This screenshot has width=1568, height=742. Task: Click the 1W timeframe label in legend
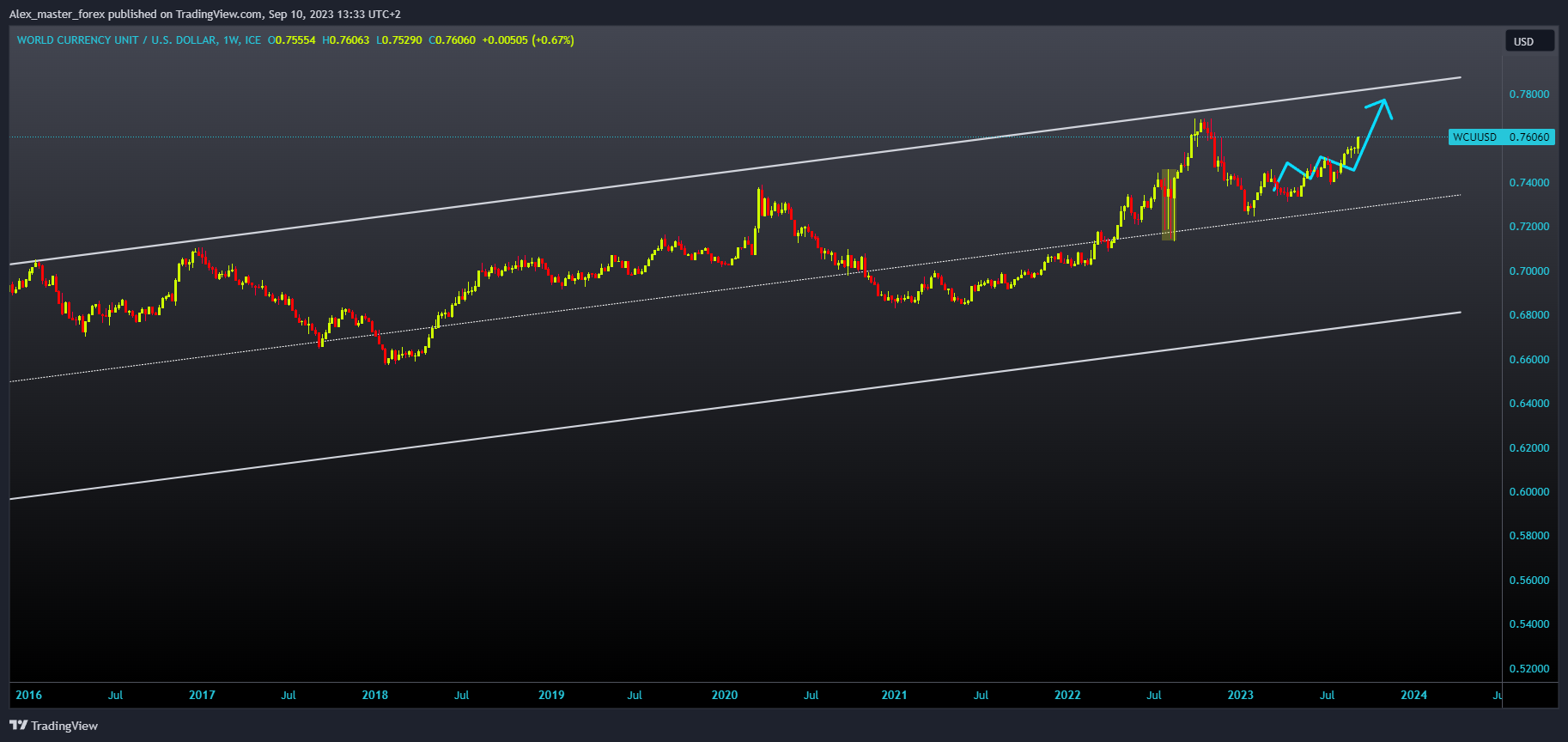point(231,40)
